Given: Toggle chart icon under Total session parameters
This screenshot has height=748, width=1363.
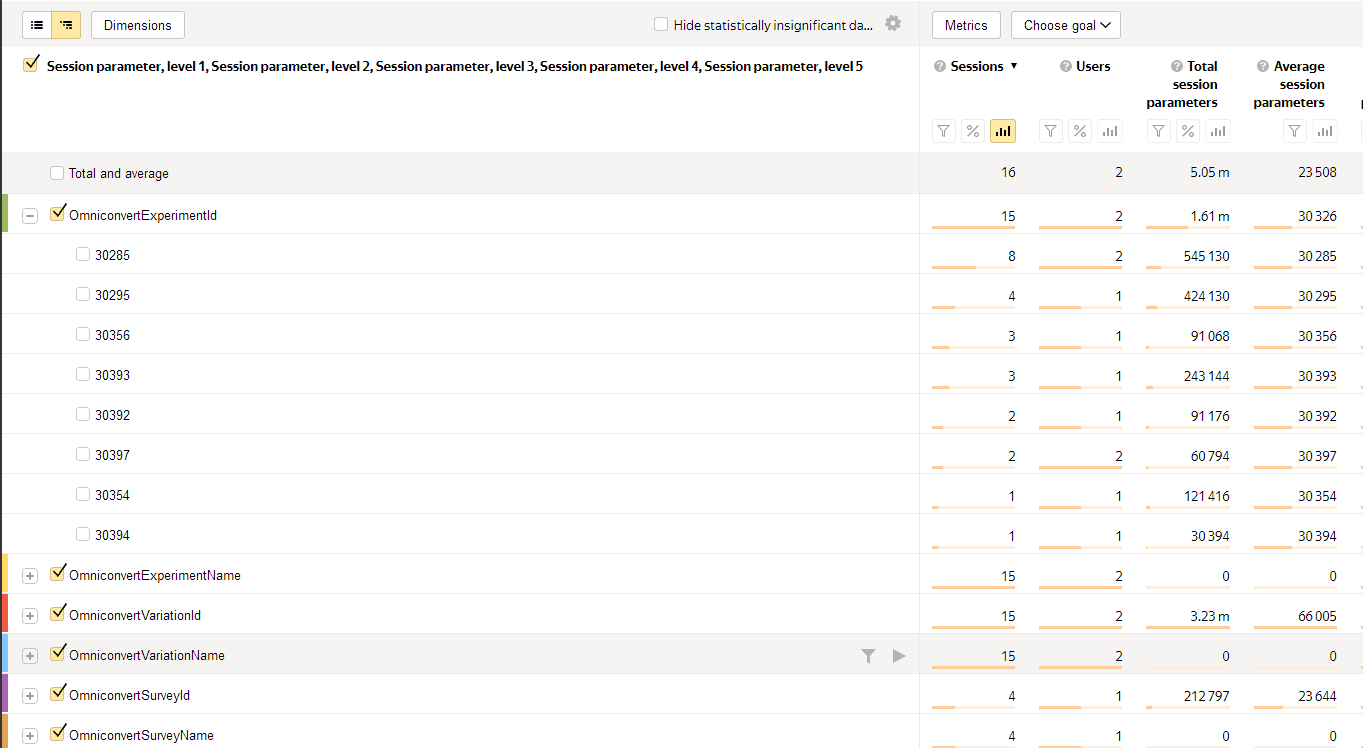Looking at the screenshot, I should (1217, 131).
